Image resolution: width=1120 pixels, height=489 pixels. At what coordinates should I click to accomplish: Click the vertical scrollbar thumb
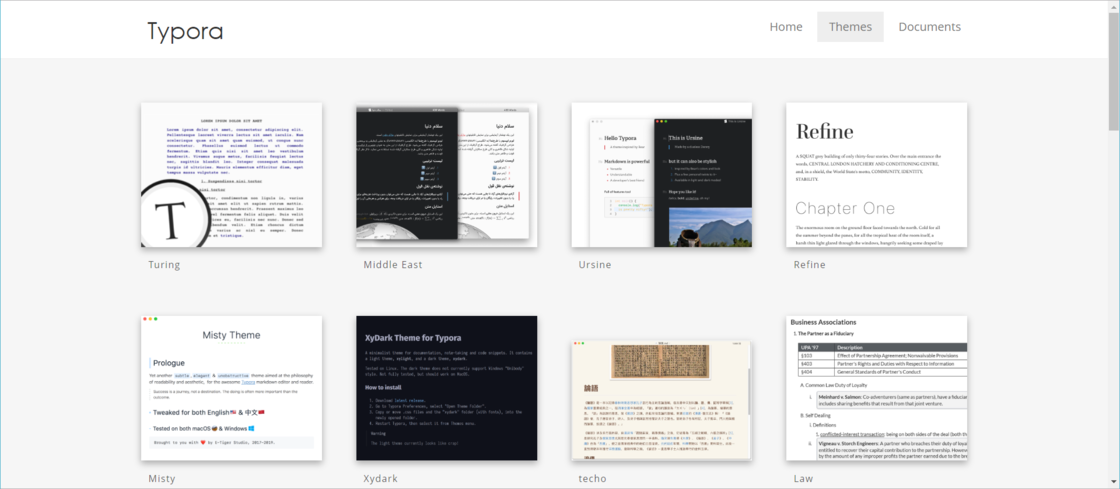tap(1113, 70)
